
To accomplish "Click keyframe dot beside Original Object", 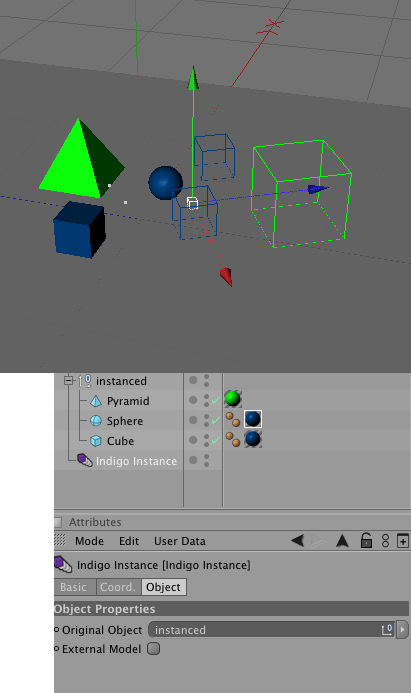I will point(57,630).
